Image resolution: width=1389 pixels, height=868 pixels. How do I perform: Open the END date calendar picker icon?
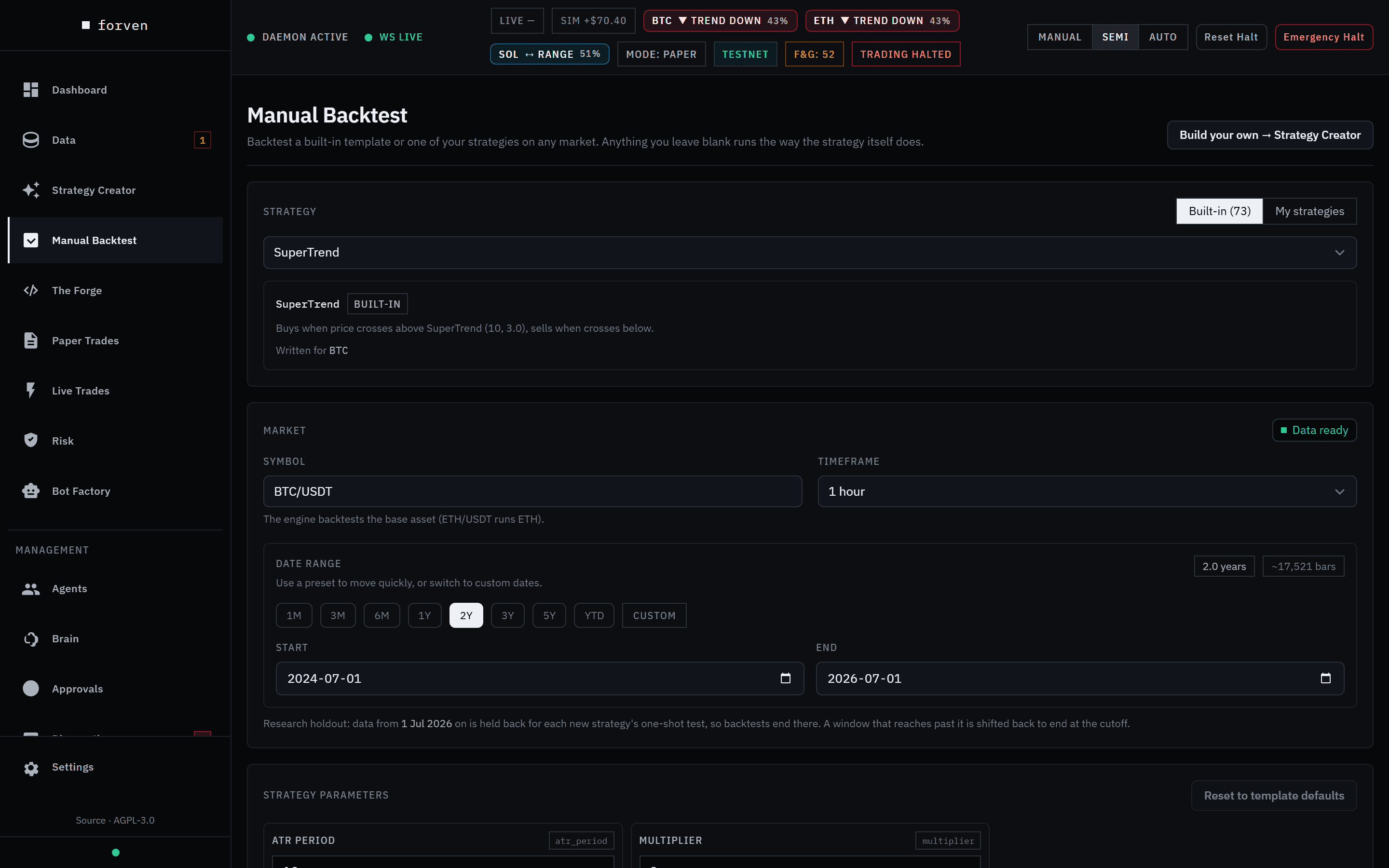pos(1325,678)
